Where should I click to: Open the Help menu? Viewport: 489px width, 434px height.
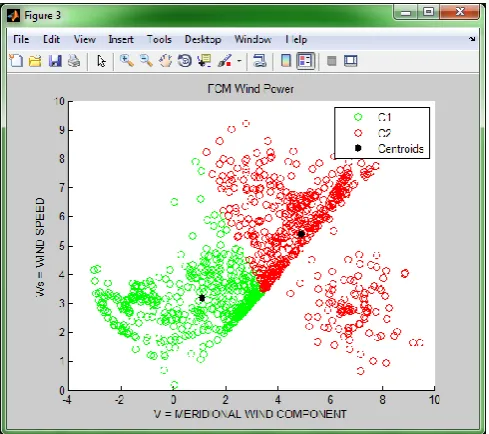[x=296, y=39]
